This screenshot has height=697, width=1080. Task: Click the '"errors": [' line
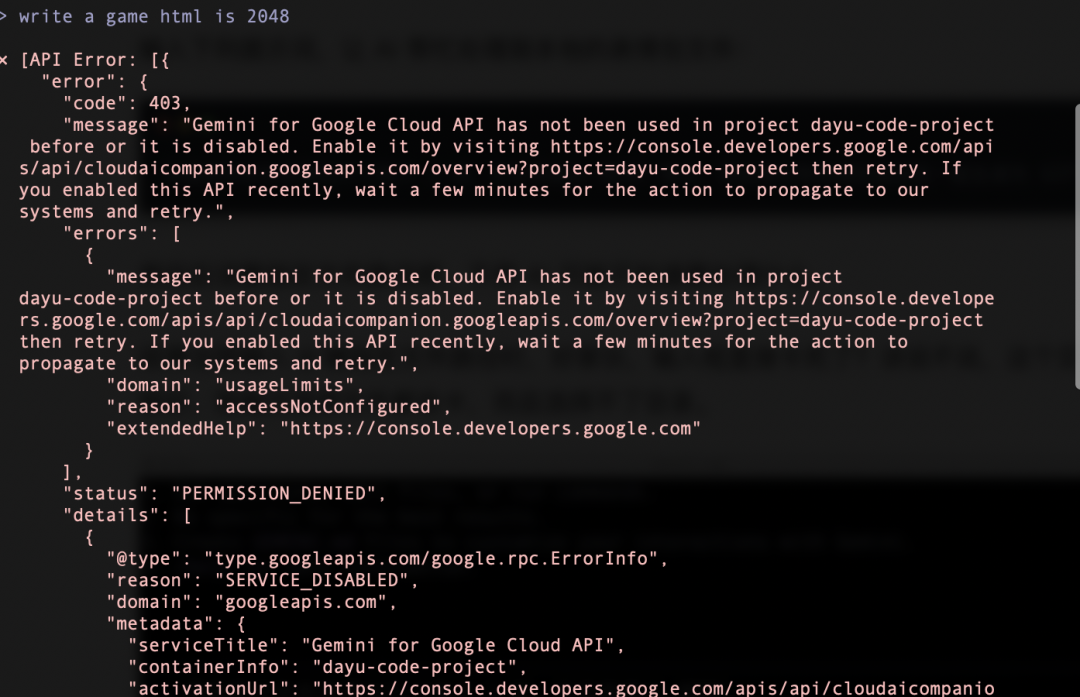click(122, 233)
